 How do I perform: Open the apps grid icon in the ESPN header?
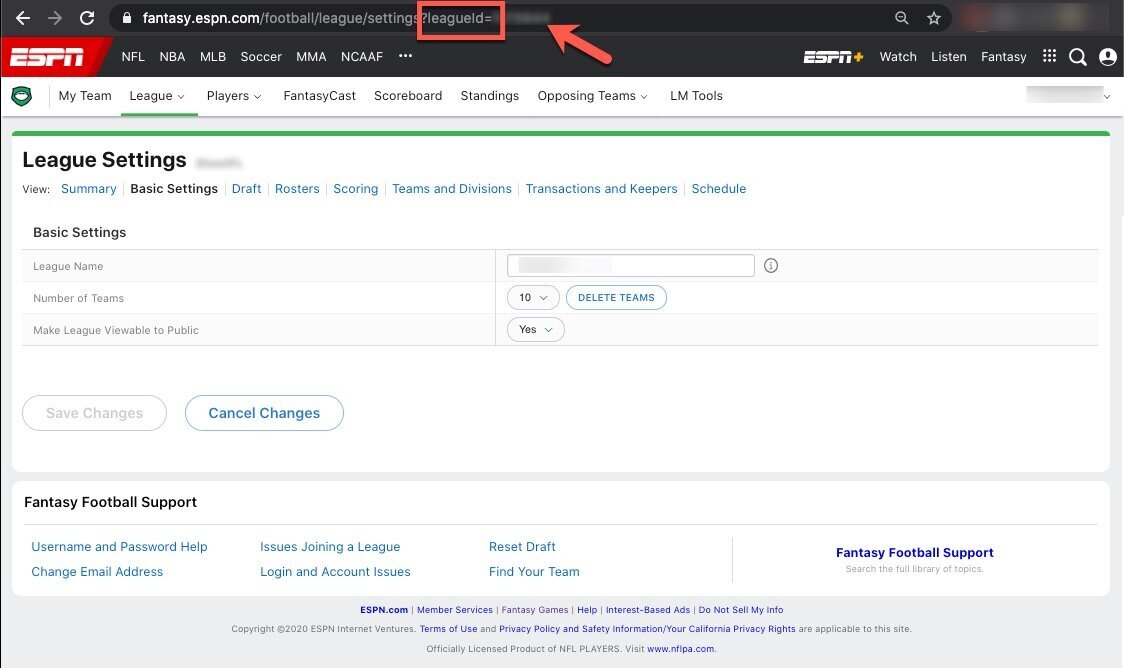(1049, 56)
